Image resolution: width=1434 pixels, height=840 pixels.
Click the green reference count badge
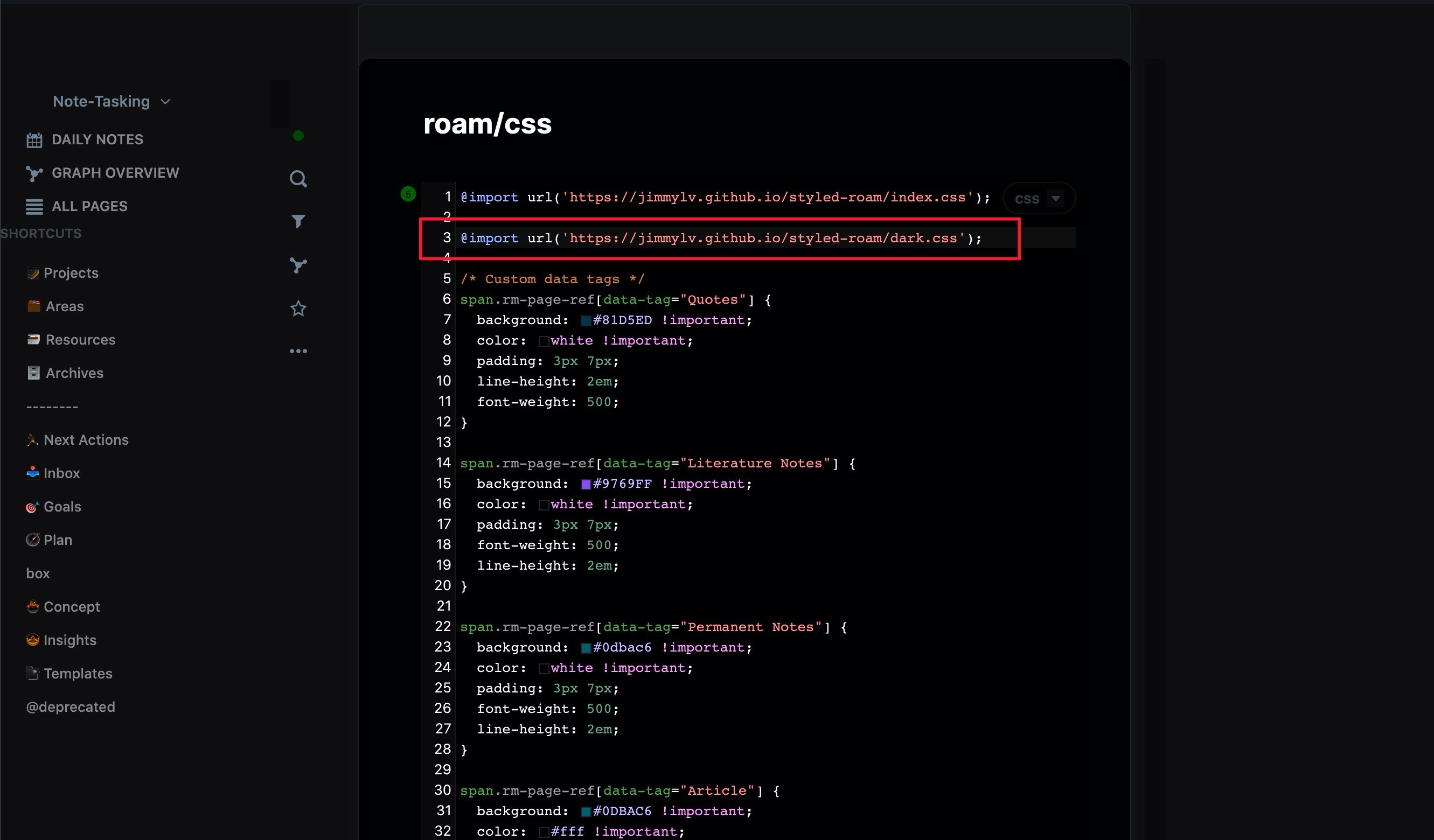(408, 194)
